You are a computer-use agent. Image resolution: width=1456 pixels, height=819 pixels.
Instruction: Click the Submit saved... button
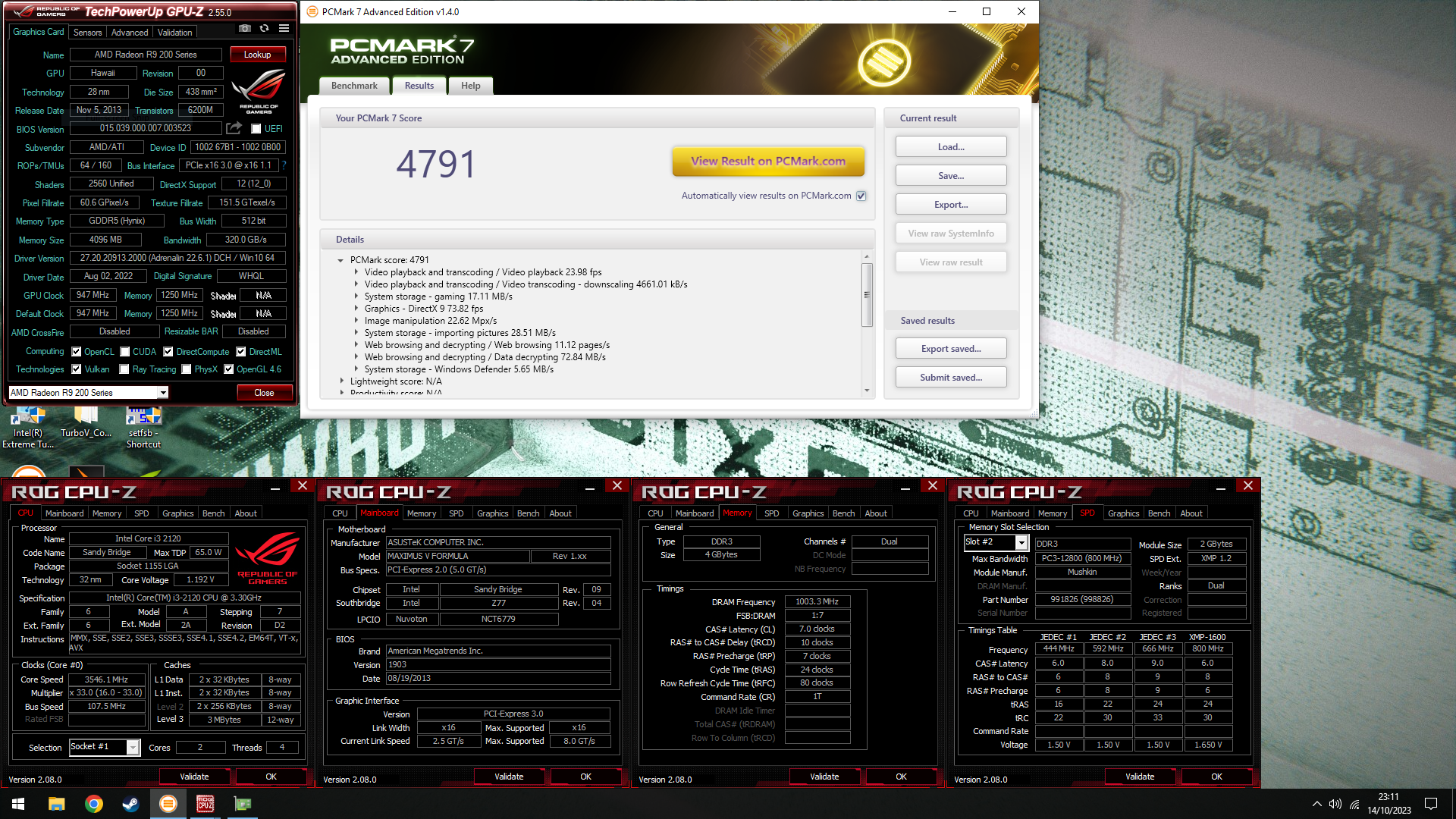[951, 378]
